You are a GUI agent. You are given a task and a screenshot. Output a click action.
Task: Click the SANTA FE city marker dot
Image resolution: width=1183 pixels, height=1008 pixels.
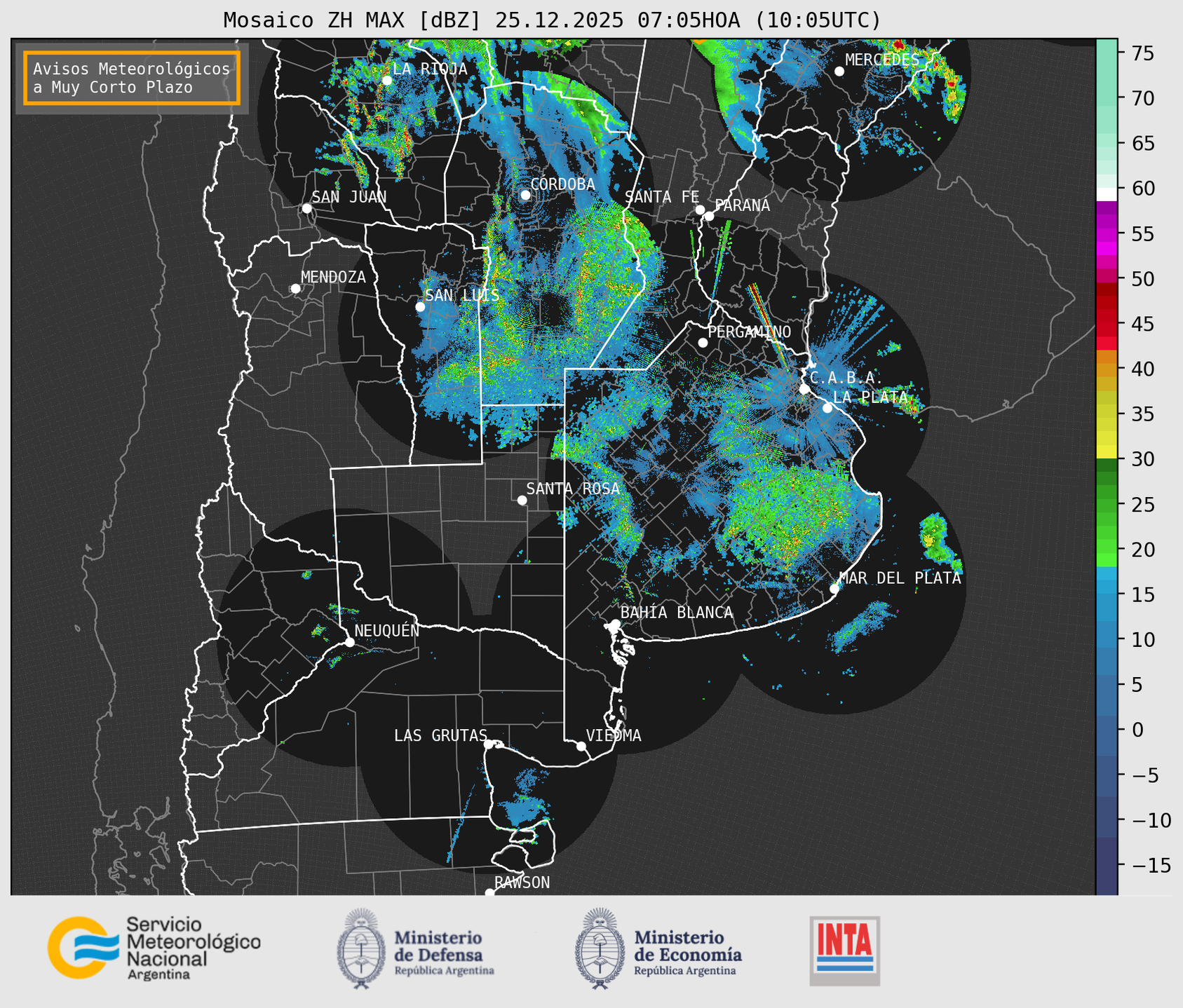click(700, 210)
